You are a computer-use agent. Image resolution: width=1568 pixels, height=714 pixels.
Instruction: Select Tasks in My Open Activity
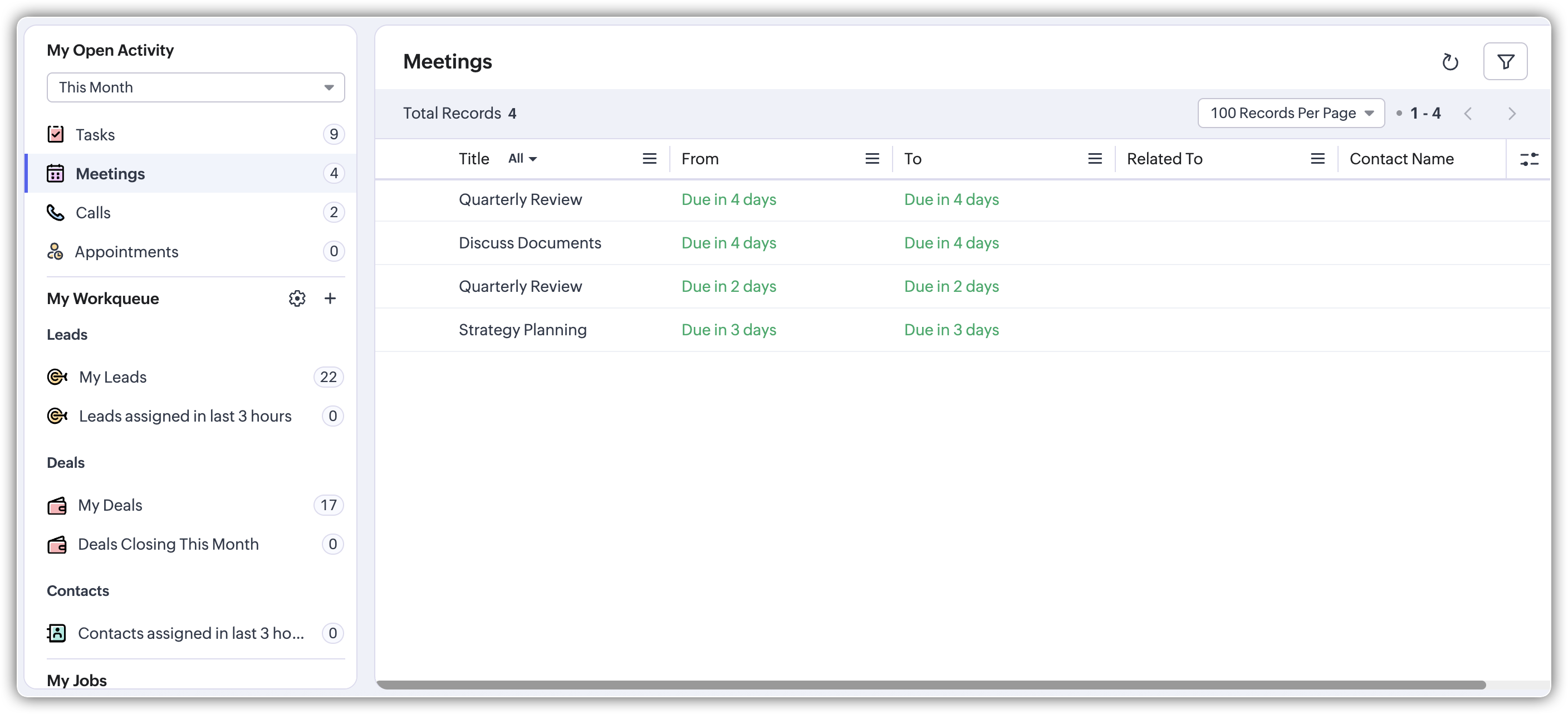96,135
